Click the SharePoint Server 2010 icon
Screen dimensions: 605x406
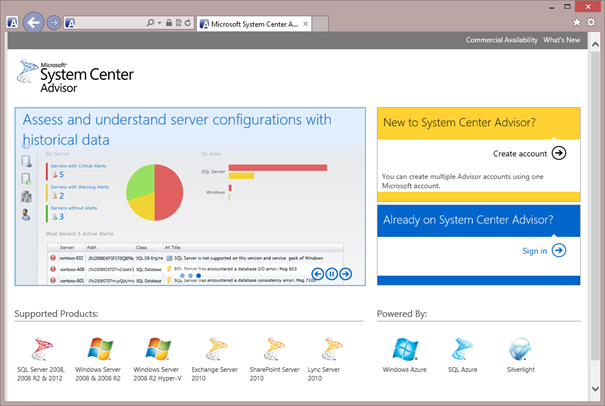(276, 349)
